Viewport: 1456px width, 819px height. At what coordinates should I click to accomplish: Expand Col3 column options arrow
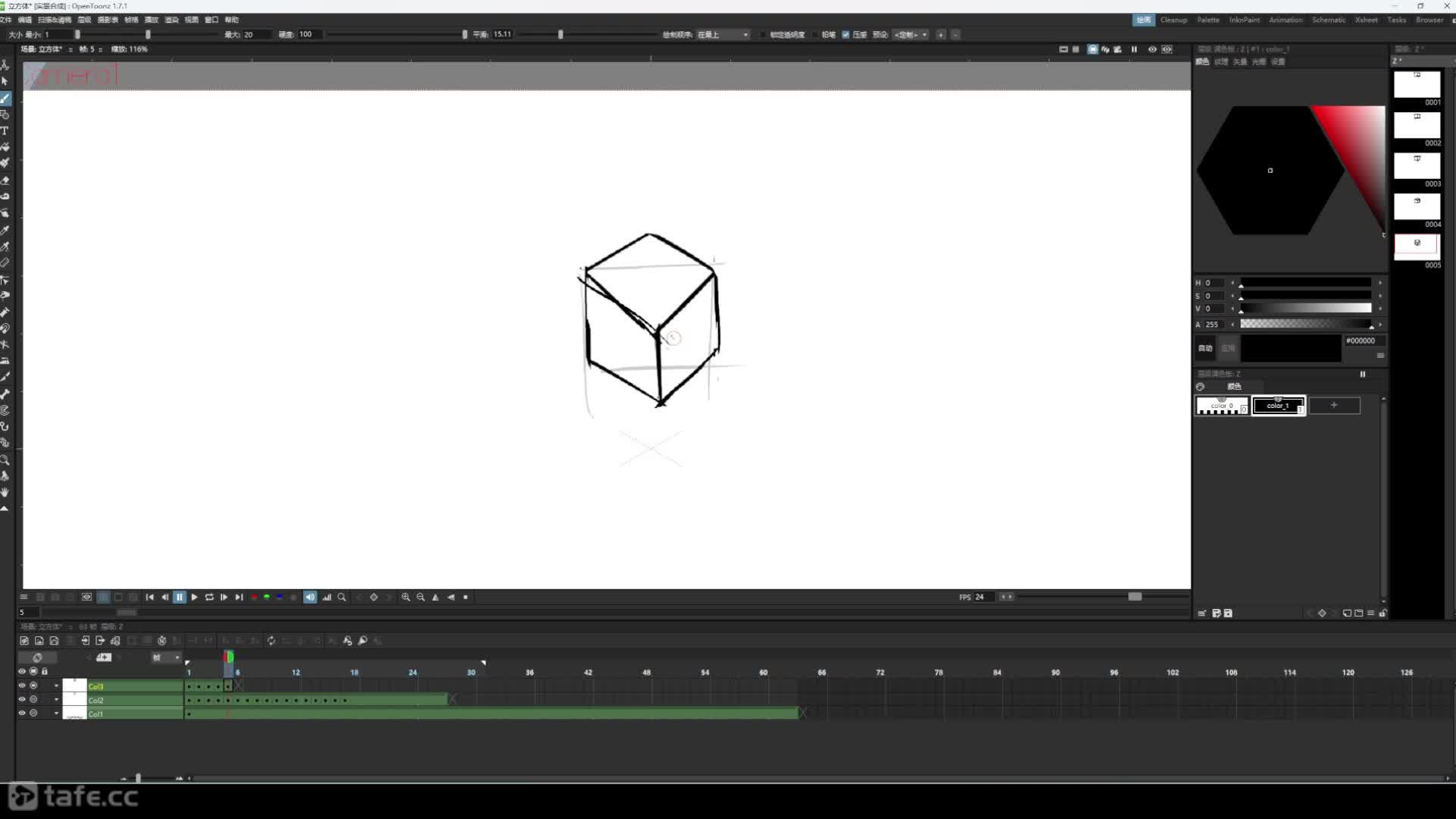[56, 686]
